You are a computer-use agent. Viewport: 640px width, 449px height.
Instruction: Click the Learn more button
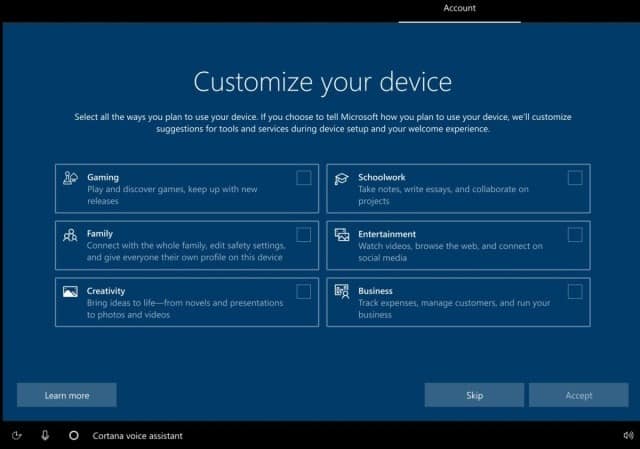(x=67, y=395)
